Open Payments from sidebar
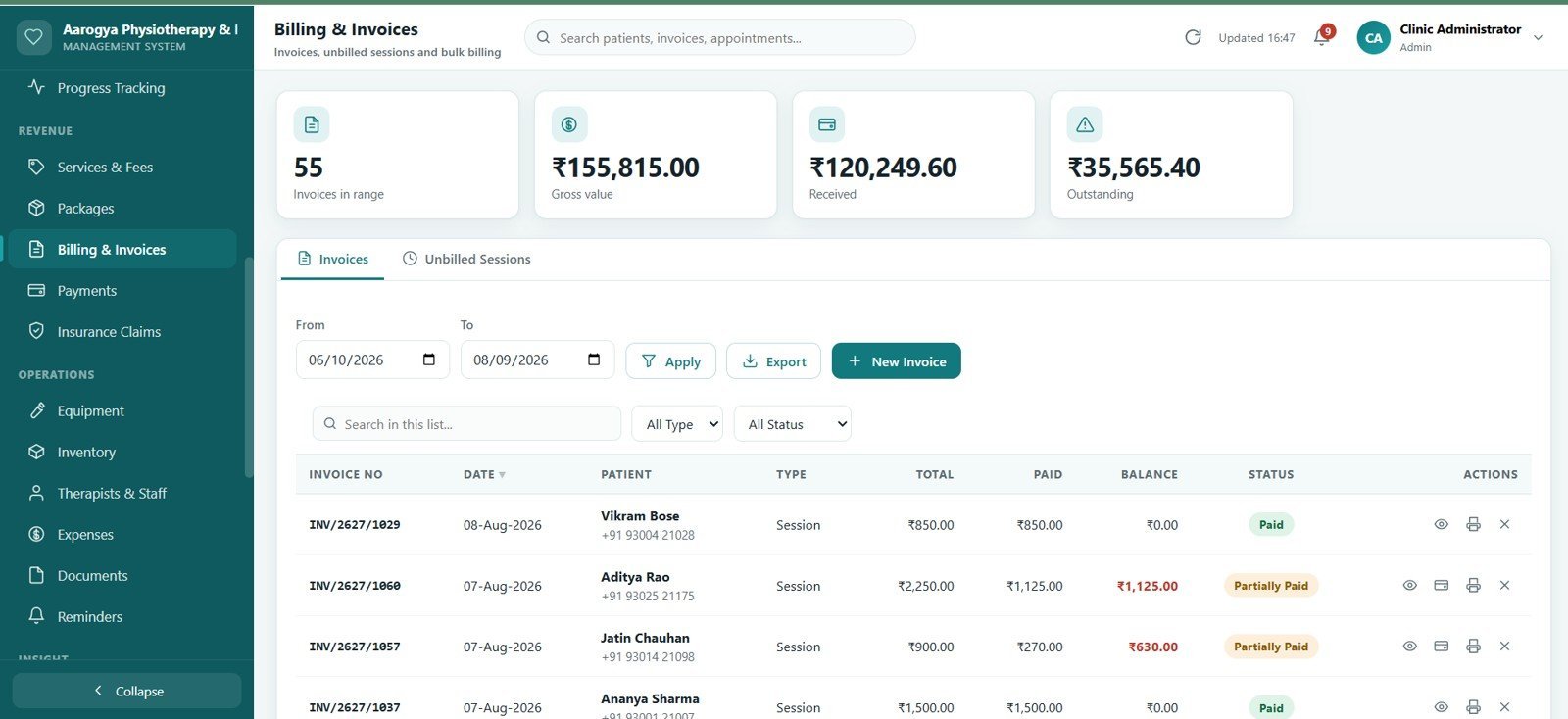1568x719 pixels. pos(122,291)
